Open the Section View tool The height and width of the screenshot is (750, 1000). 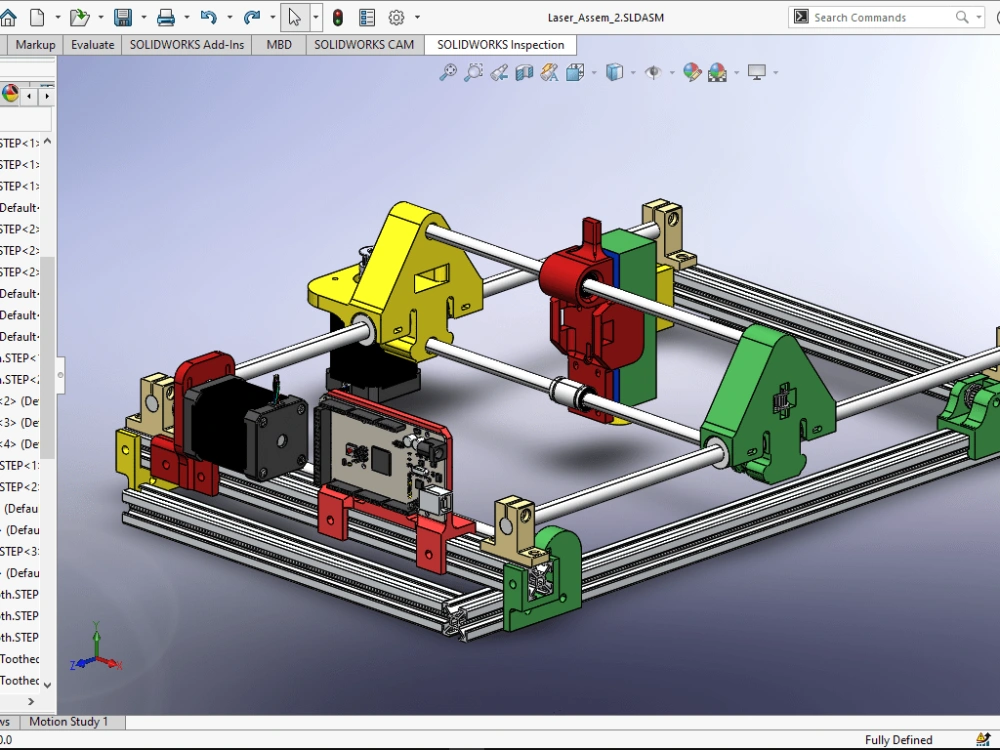(522, 72)
